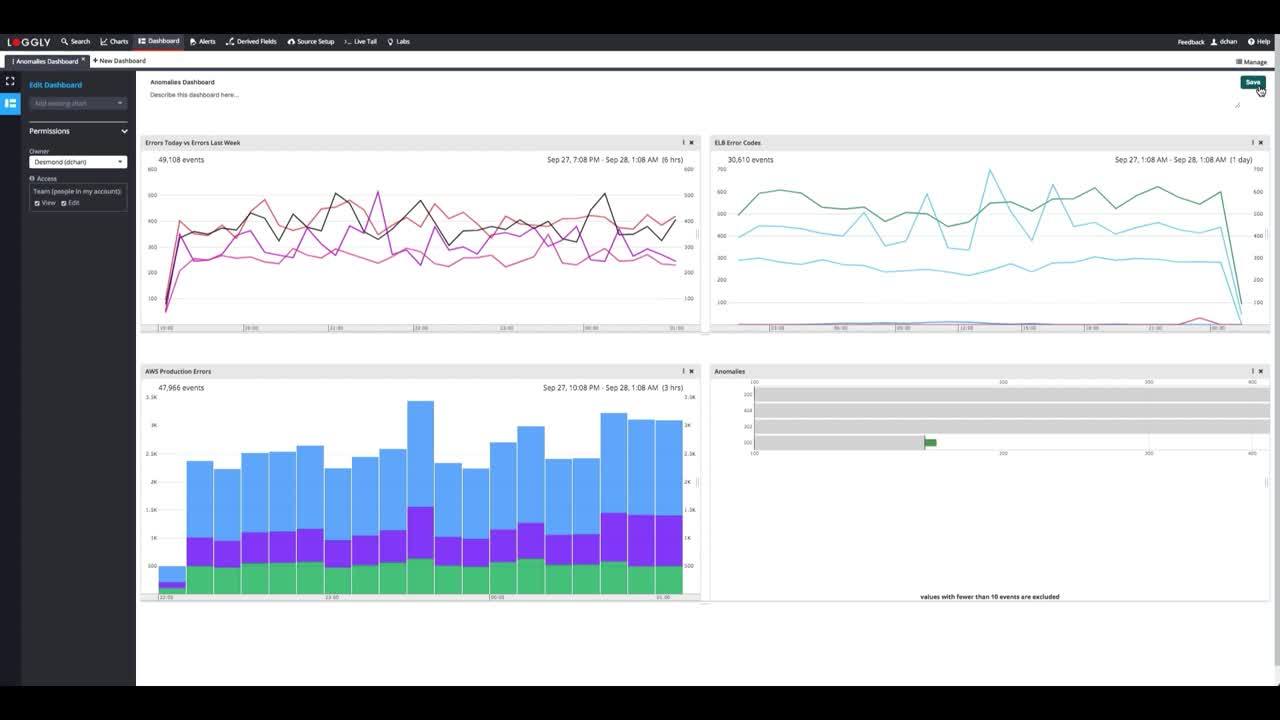The image size is (1280, 720).
Task: Open the Owner dropdown showing Desmond
Action: tap(78, 162)
